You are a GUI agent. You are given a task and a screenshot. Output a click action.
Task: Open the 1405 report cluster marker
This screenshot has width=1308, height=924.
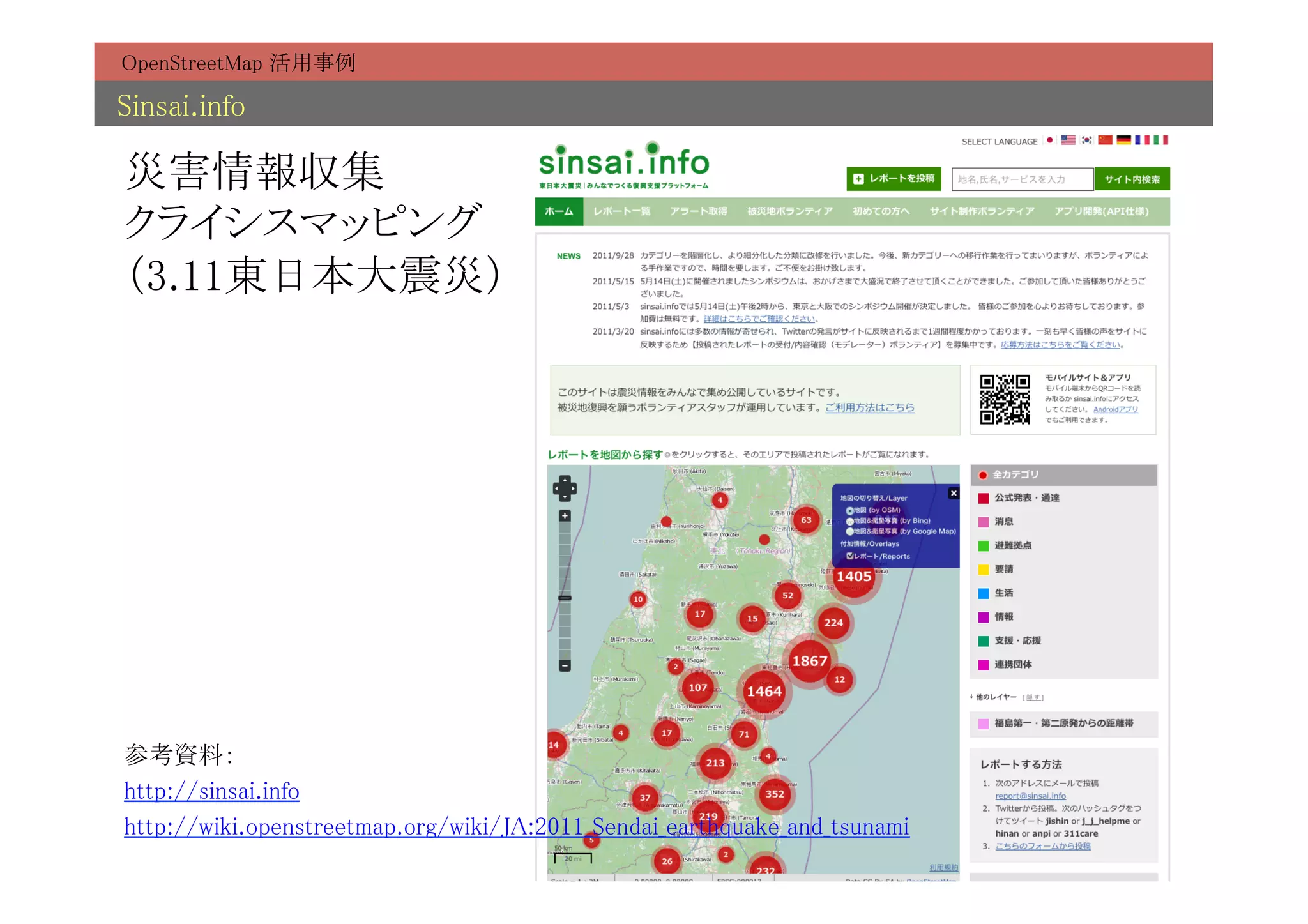point(854,576)
